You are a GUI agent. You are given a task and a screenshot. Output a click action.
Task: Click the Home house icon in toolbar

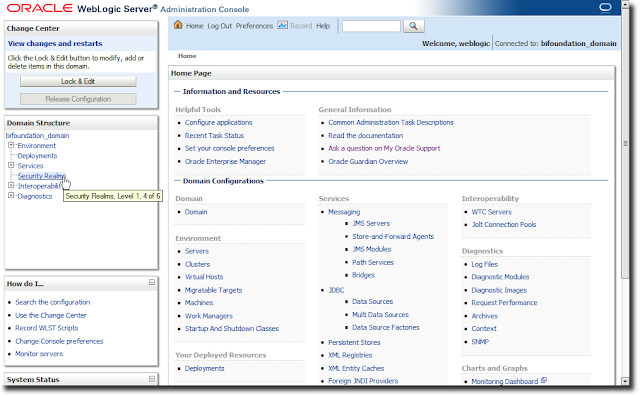tap(178, 25)
